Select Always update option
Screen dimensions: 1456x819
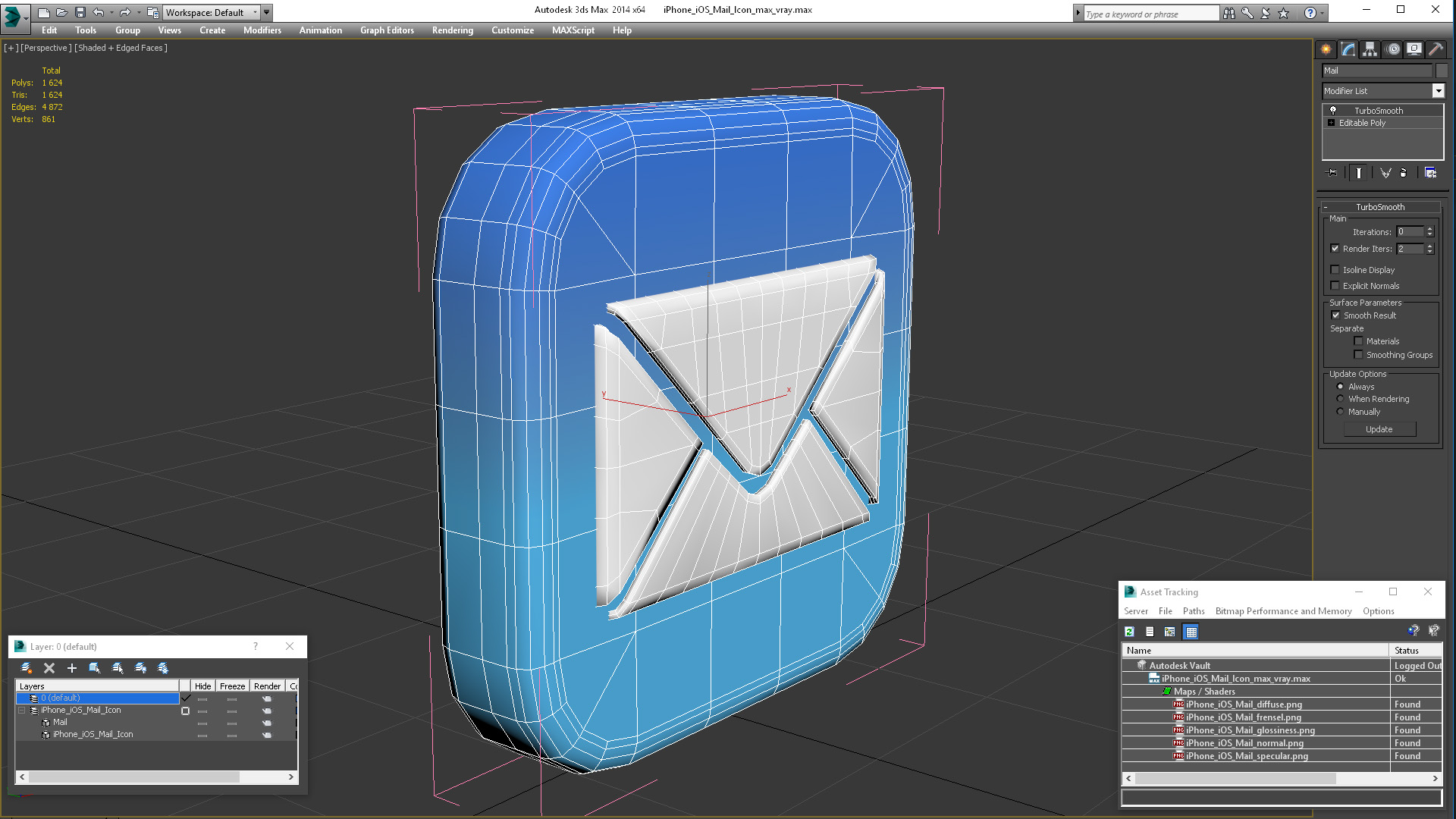click(1340, 387)
